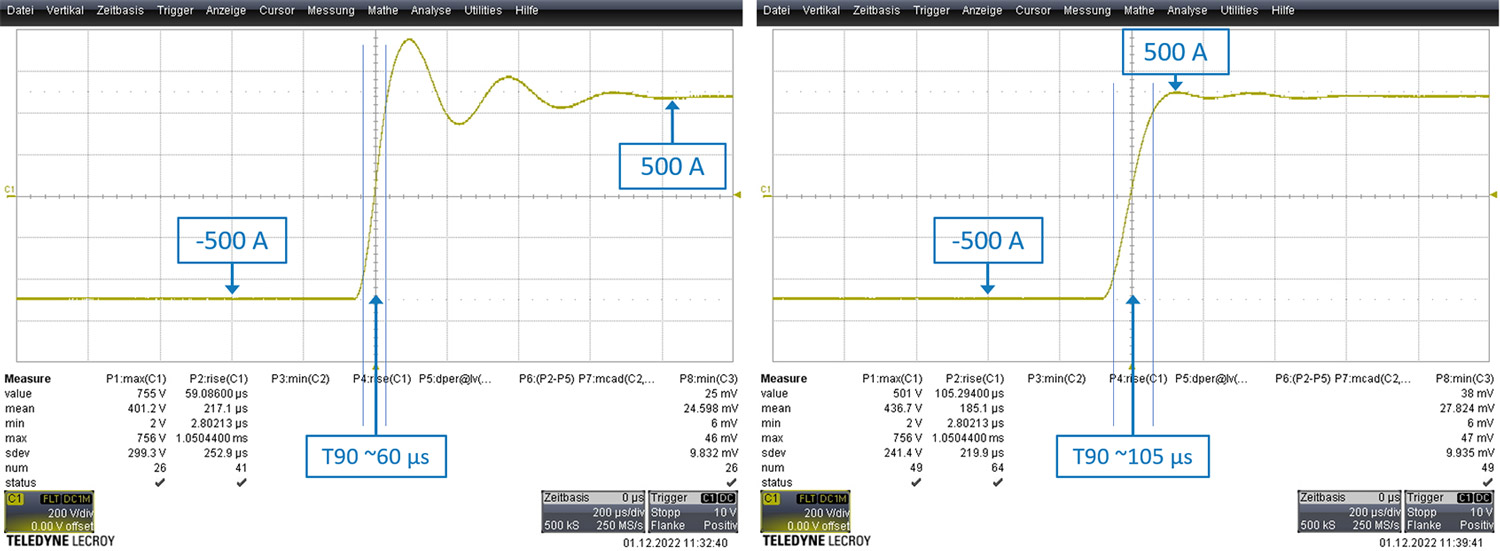Image resolution: width=1500 pixels, height=551 pixels.
Task: Click the P1:max(C1) header above 501 V
Action: pos(889,379)
